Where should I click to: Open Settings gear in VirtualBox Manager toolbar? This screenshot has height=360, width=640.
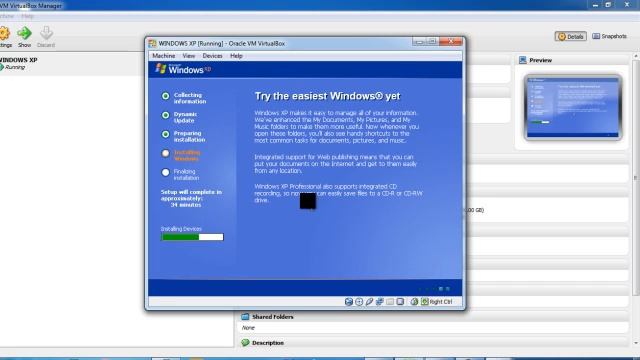coord(4,37)
